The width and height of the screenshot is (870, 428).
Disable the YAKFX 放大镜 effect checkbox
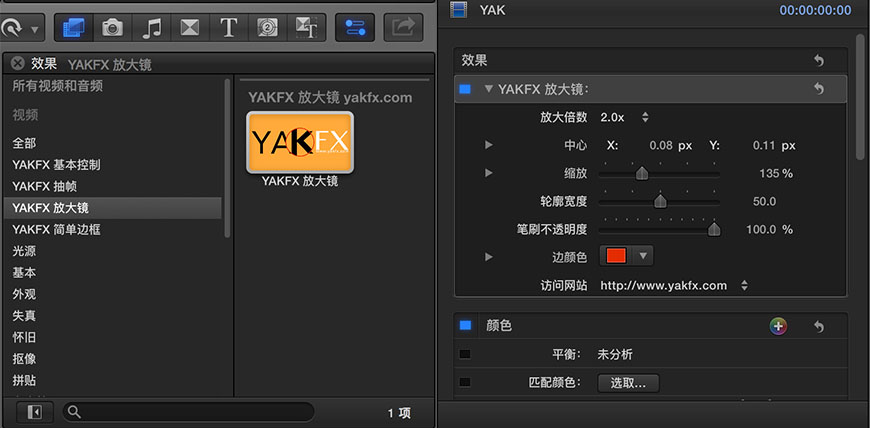465,89
